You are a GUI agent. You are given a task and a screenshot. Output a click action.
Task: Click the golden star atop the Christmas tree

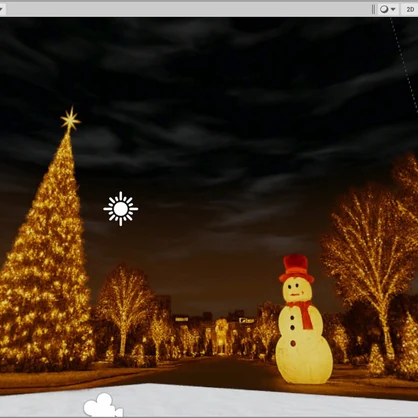click(70, 120)
